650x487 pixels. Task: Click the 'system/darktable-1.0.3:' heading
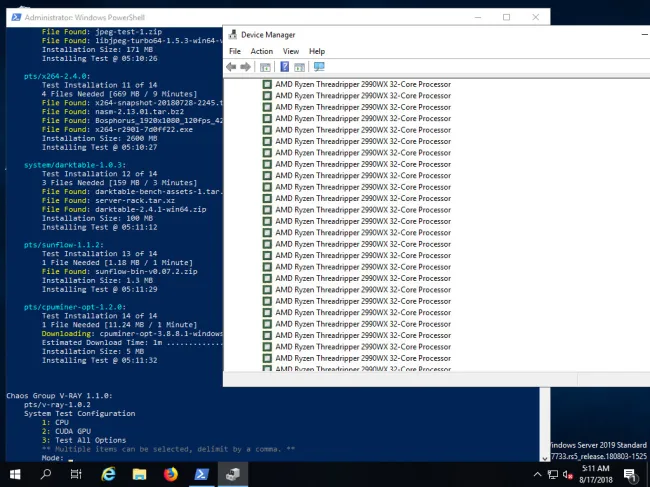(75, 165)
